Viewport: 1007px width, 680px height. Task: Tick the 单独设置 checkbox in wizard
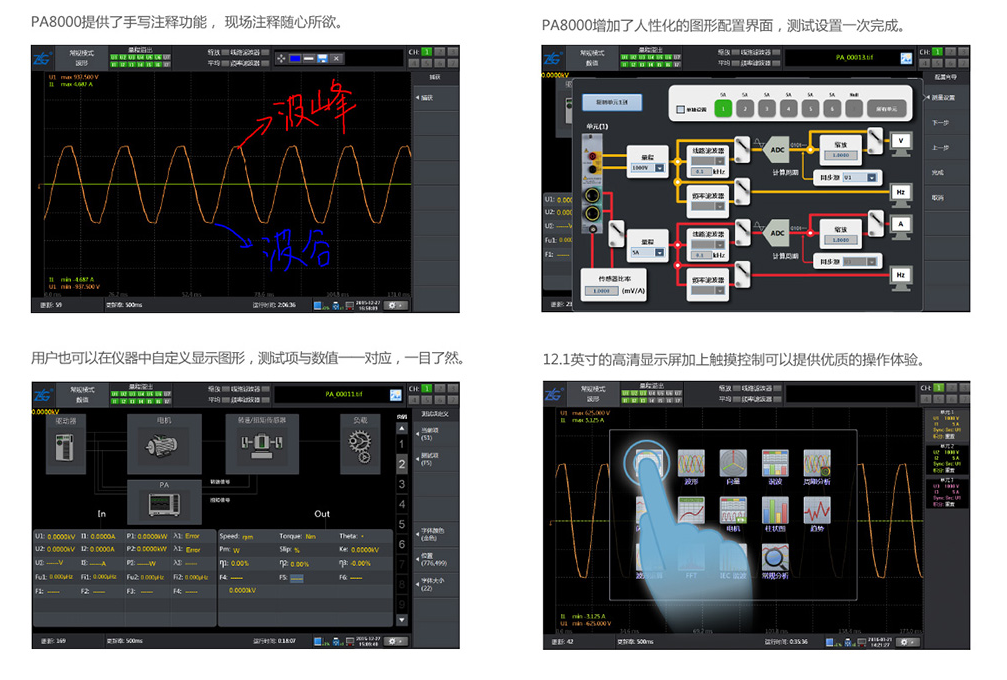681,109
